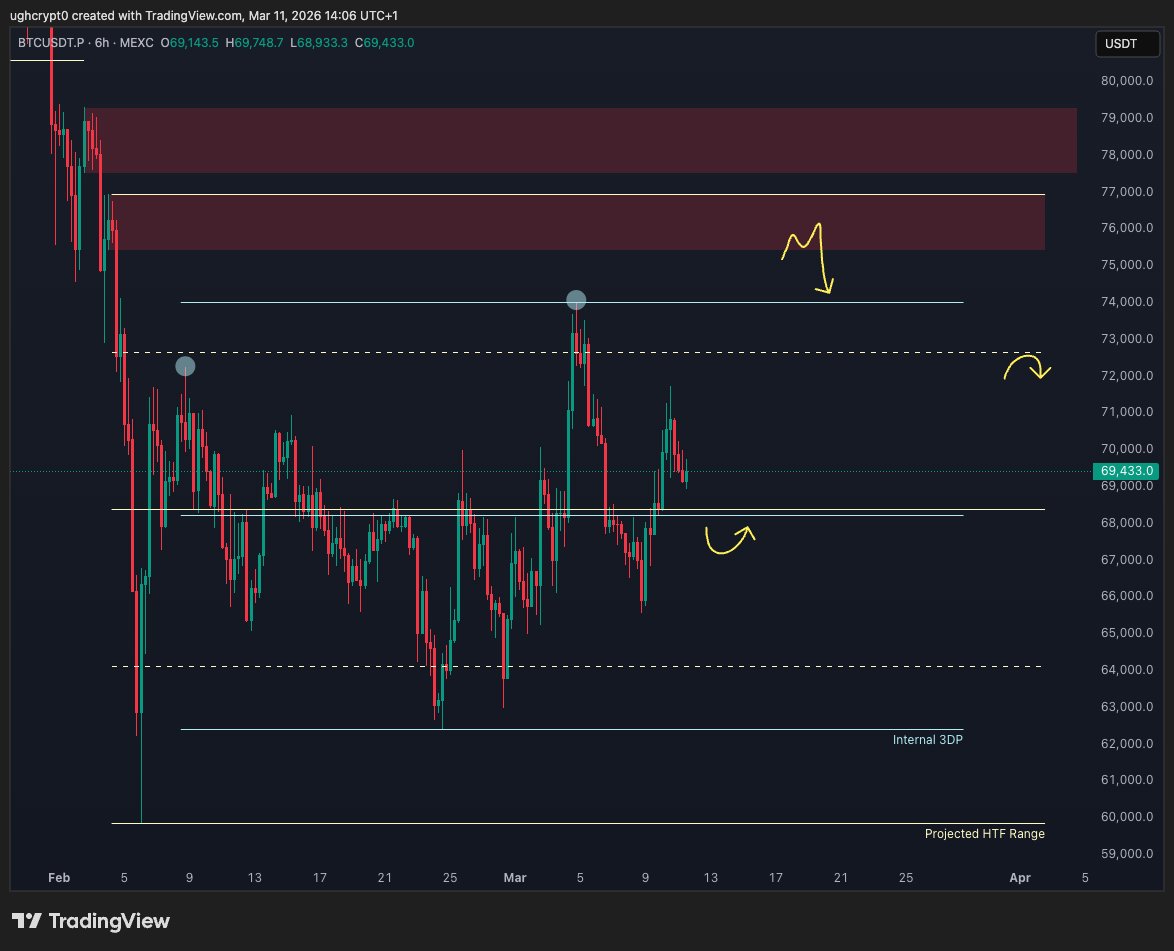Click the 64,000.0 price axis label

[1127, 669]
